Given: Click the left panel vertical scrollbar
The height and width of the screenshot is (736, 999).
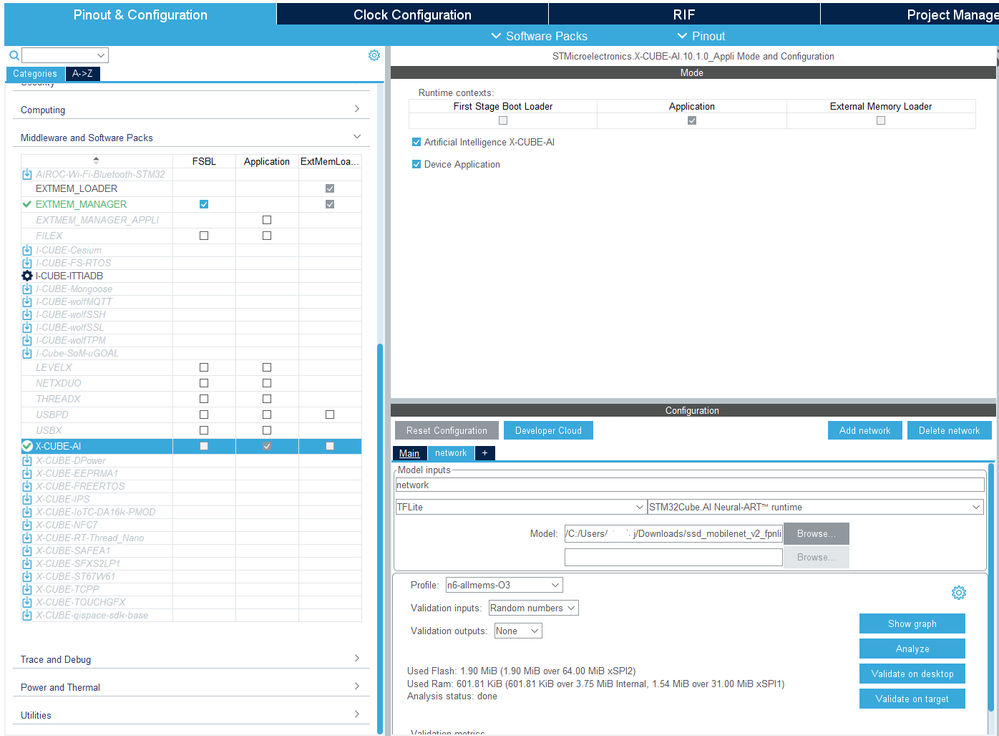Looking at the screenshot, I should tap(380, 538).
